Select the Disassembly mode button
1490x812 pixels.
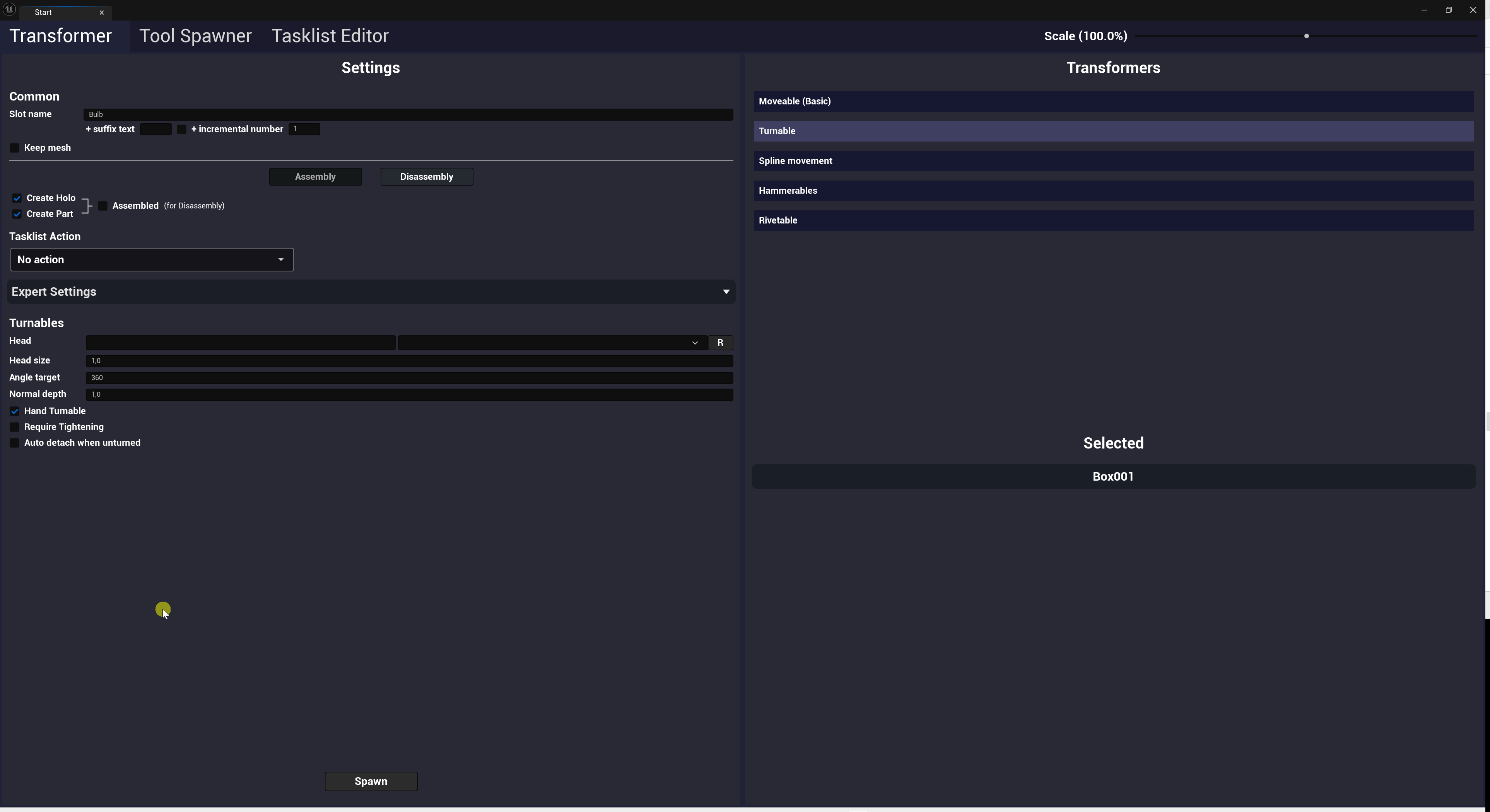point(426,177)
